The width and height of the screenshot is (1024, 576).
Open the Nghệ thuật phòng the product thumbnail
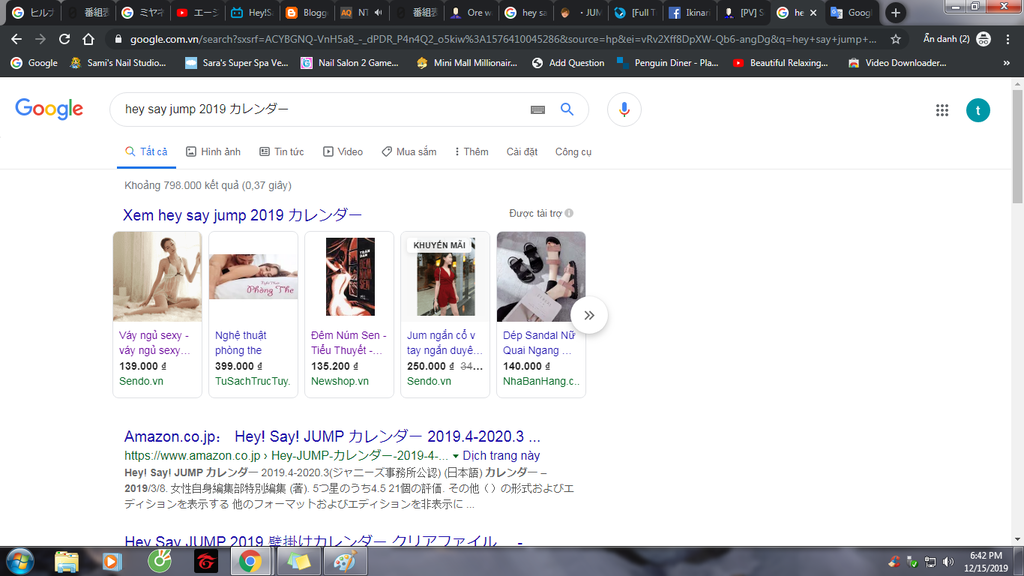pos(253,276)
